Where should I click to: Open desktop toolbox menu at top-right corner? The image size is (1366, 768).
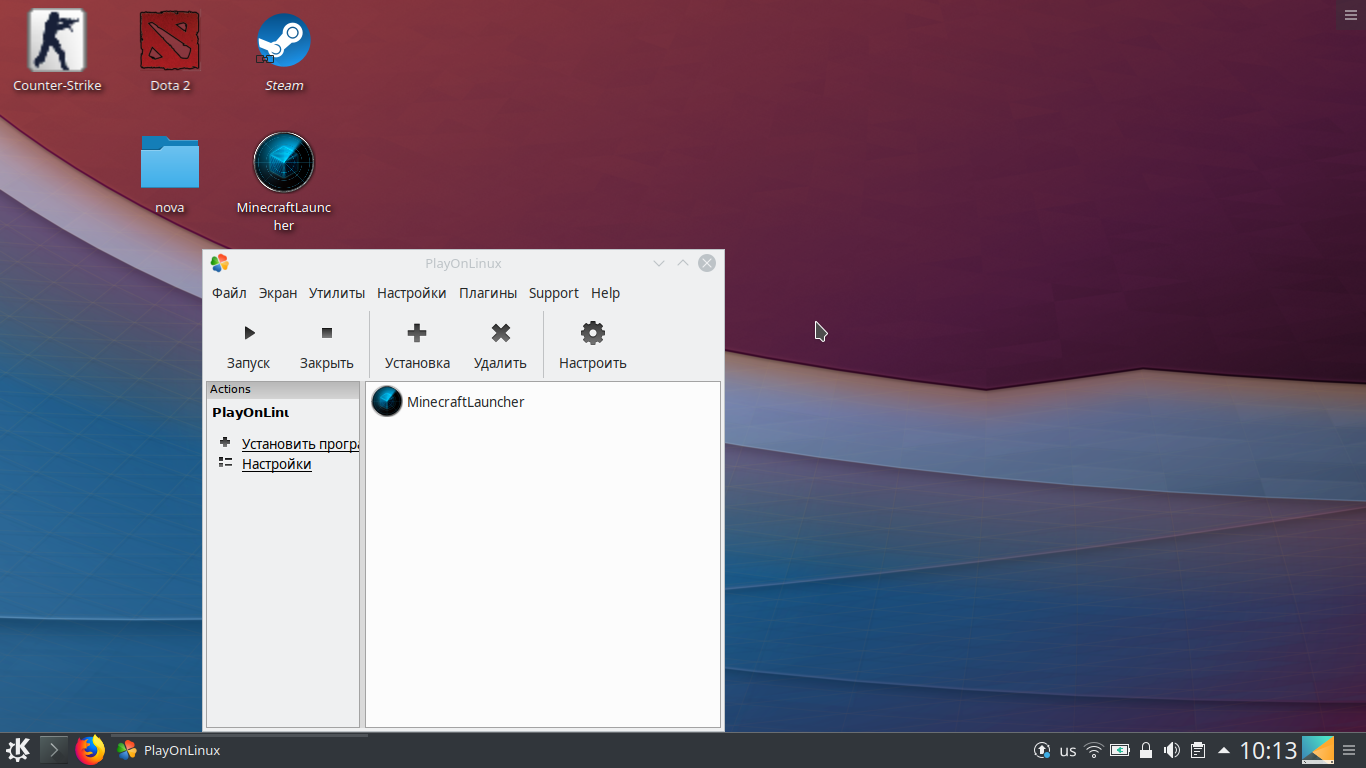[x=1350, y=13]
